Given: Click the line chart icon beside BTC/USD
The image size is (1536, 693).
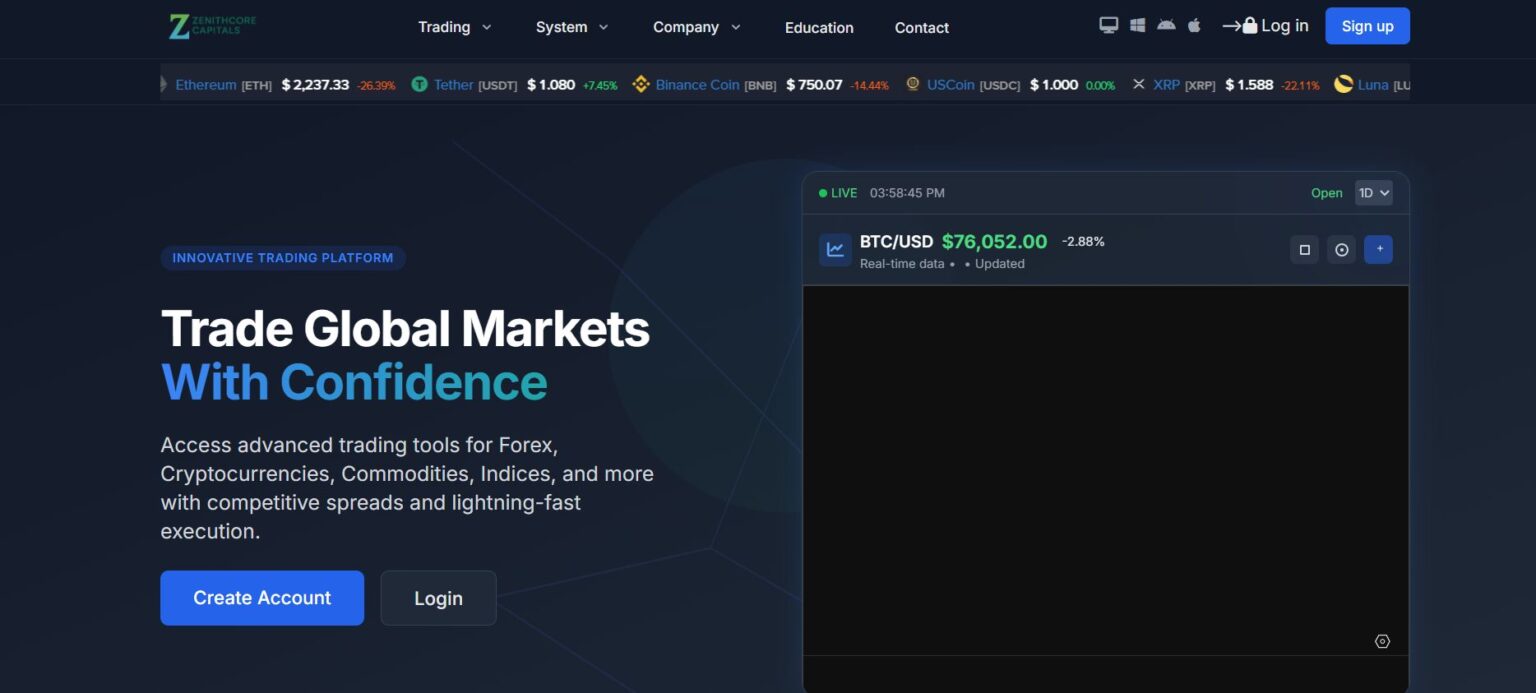Looking at the screenshot, I should (835, 250).
